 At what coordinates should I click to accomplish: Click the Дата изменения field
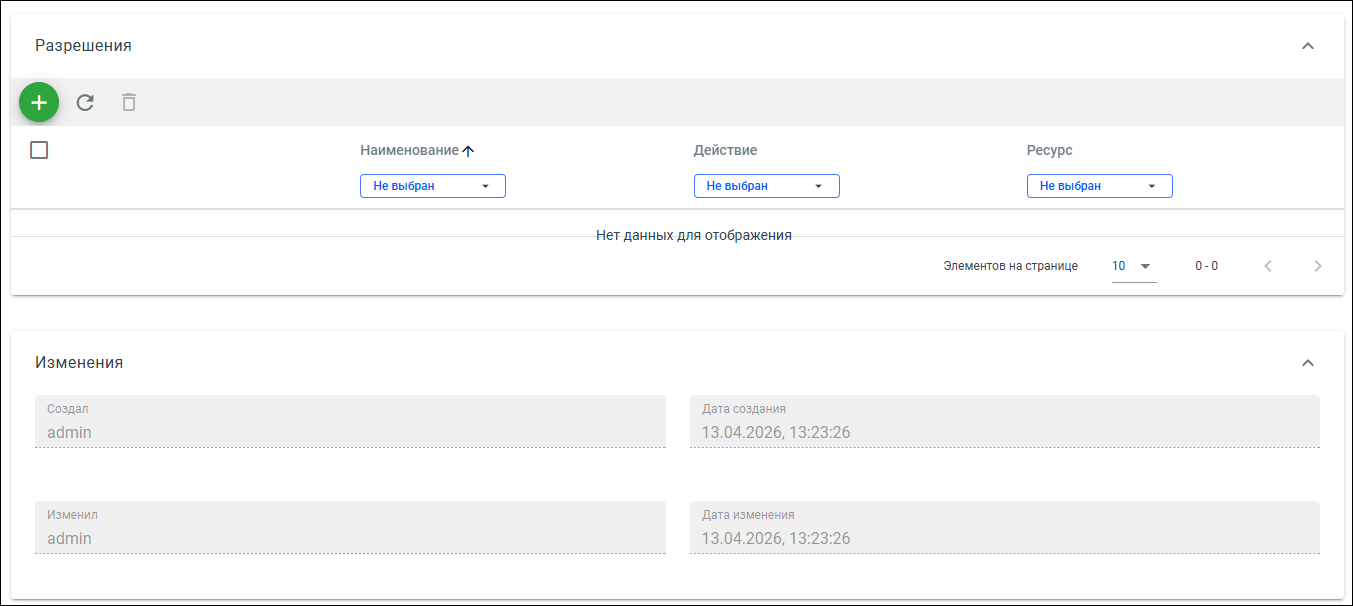point(1005,527)
